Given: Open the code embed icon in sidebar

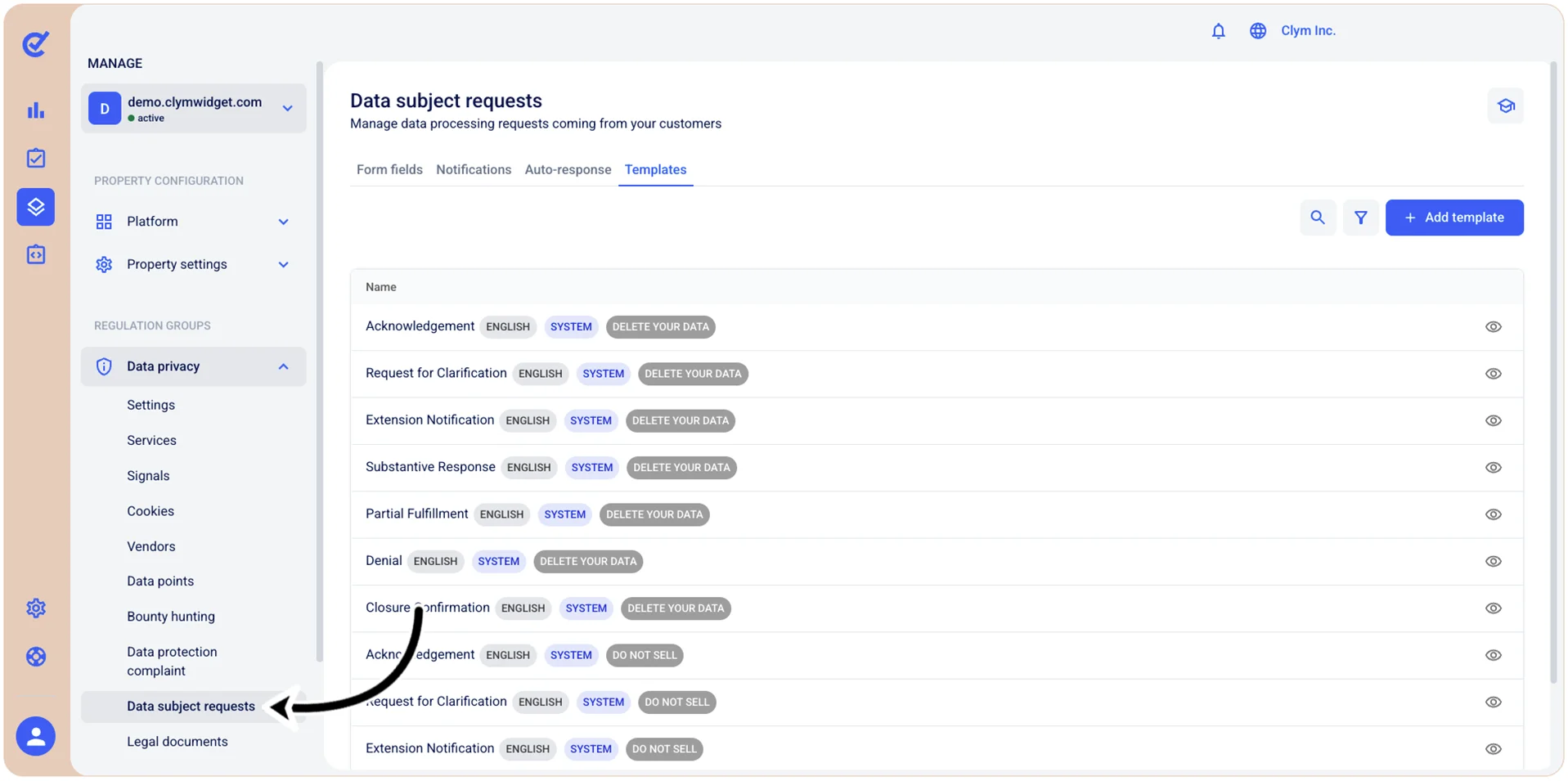Looking at the screenshot, I should tap(36, 254).
